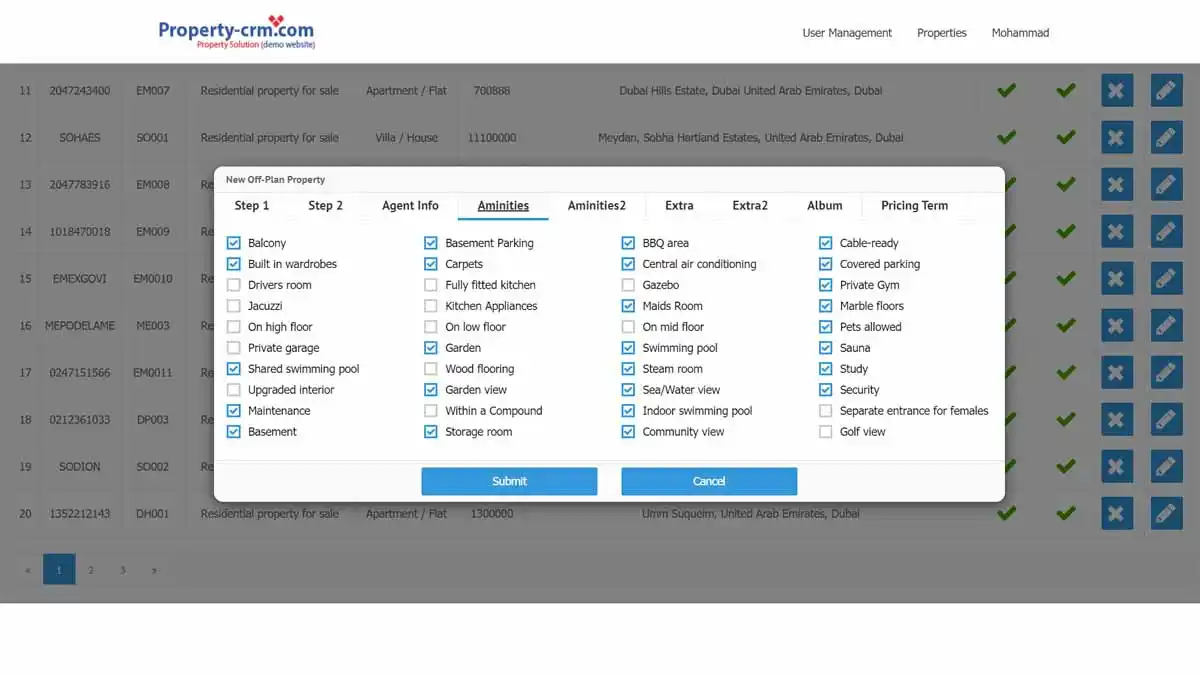Edit row 17 with the pencil icon

1166,372
